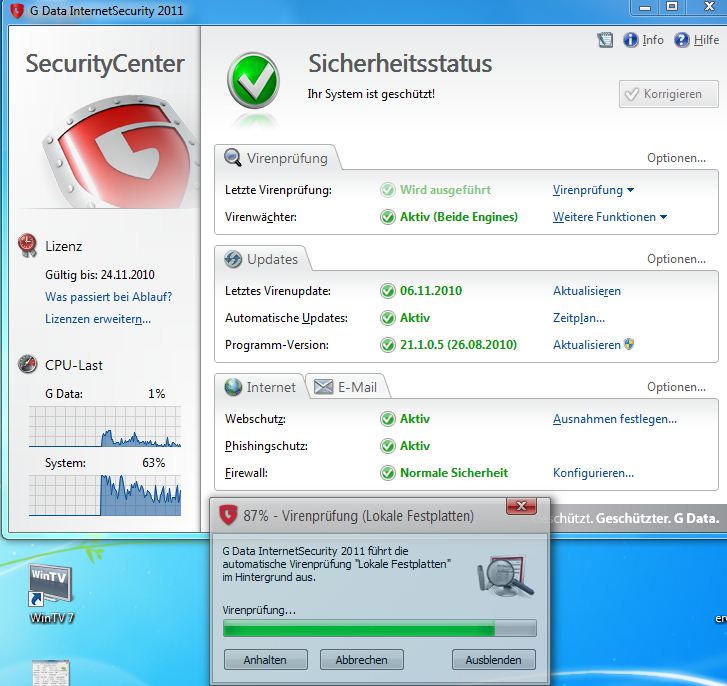
Task: Click the Lizenz clock seal icon
Action: tap(28, 245)
